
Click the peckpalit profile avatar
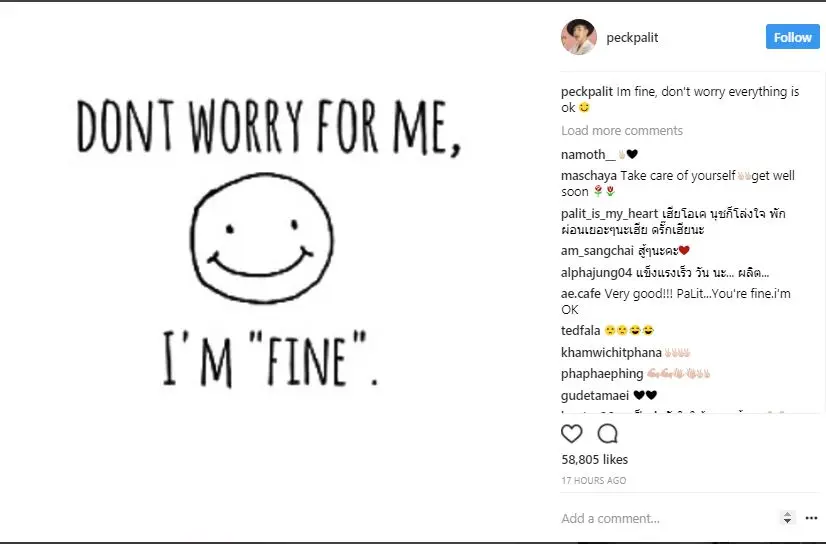click(x=579, y=37)
